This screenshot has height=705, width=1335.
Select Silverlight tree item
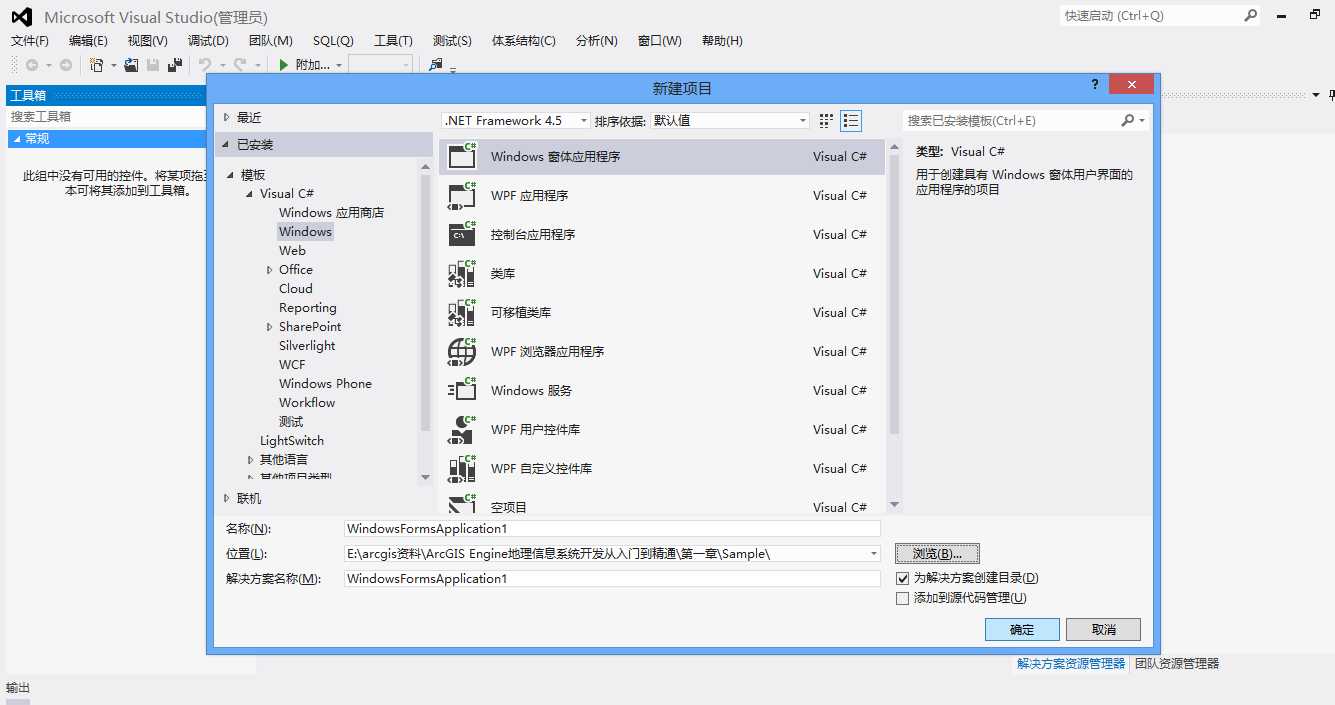click(307, 346)
